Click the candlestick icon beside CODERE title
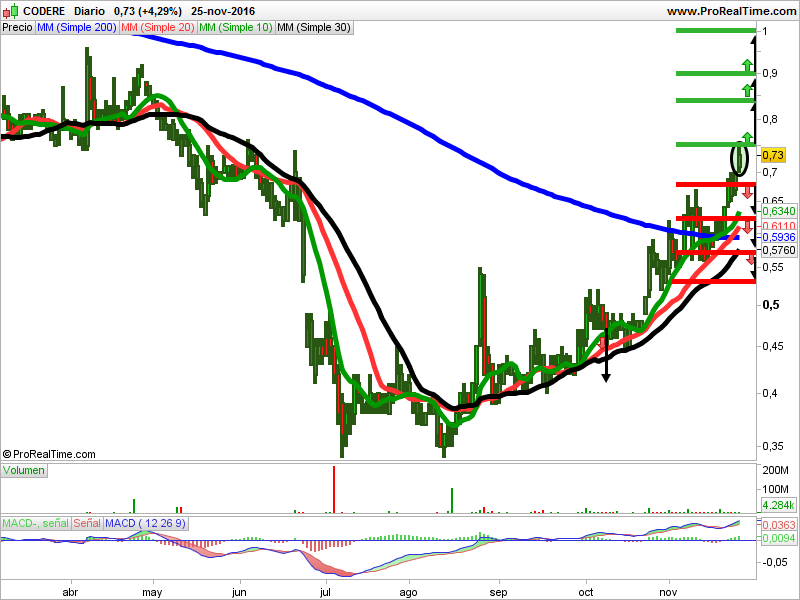This screenshot has width=800, height=600. pos(11,11)
